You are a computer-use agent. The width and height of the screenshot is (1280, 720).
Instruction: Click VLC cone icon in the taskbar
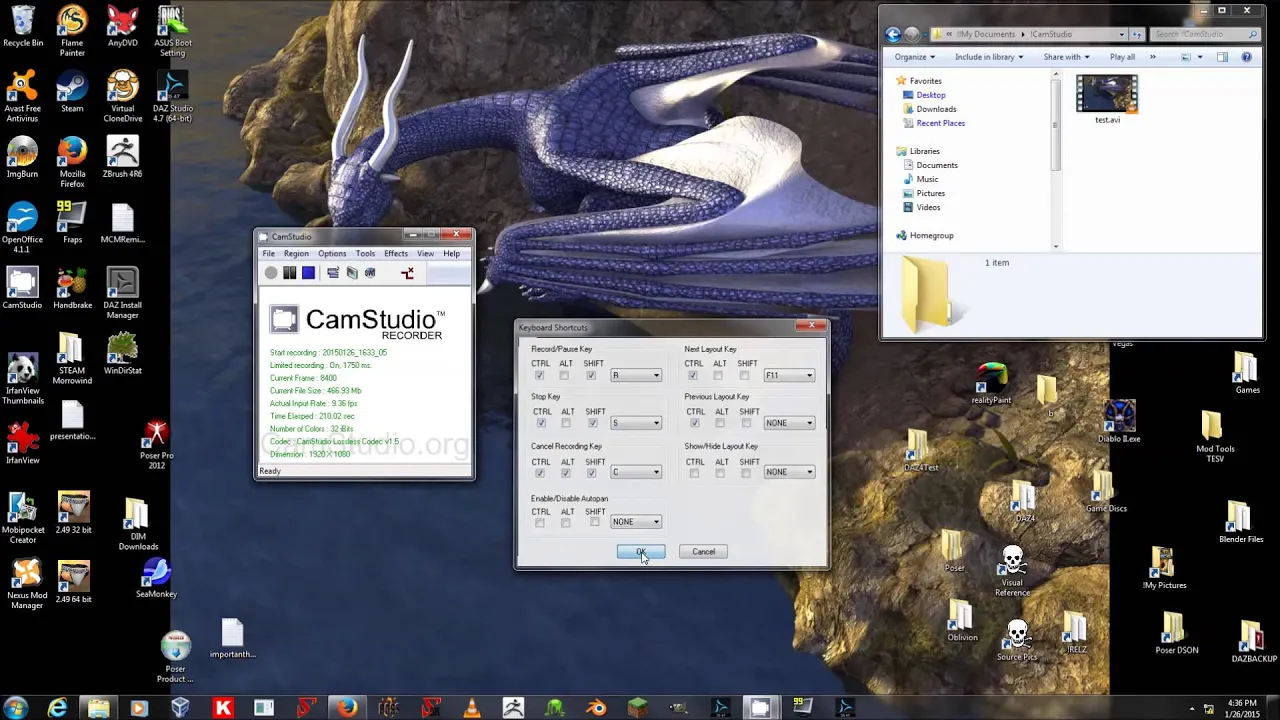(471, 708)
